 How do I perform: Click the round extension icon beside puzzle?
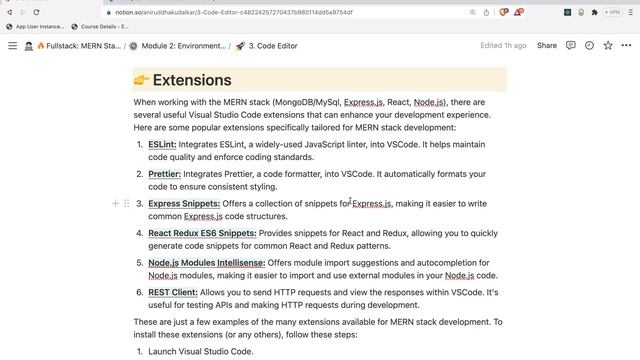pyautogui.click(x=581, y=12)
